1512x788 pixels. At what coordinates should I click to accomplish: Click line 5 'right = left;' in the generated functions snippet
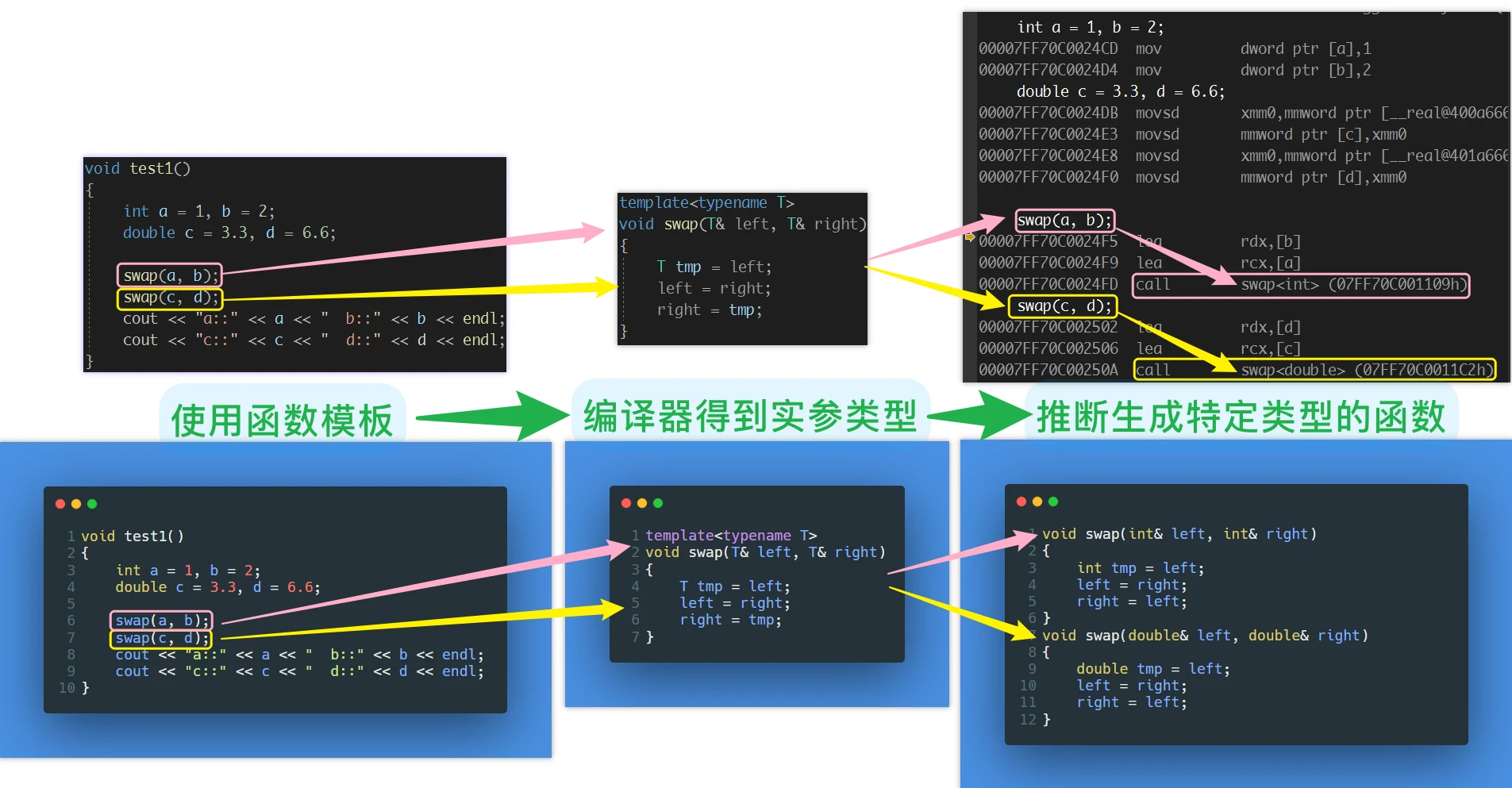(x=1132, y=602)
